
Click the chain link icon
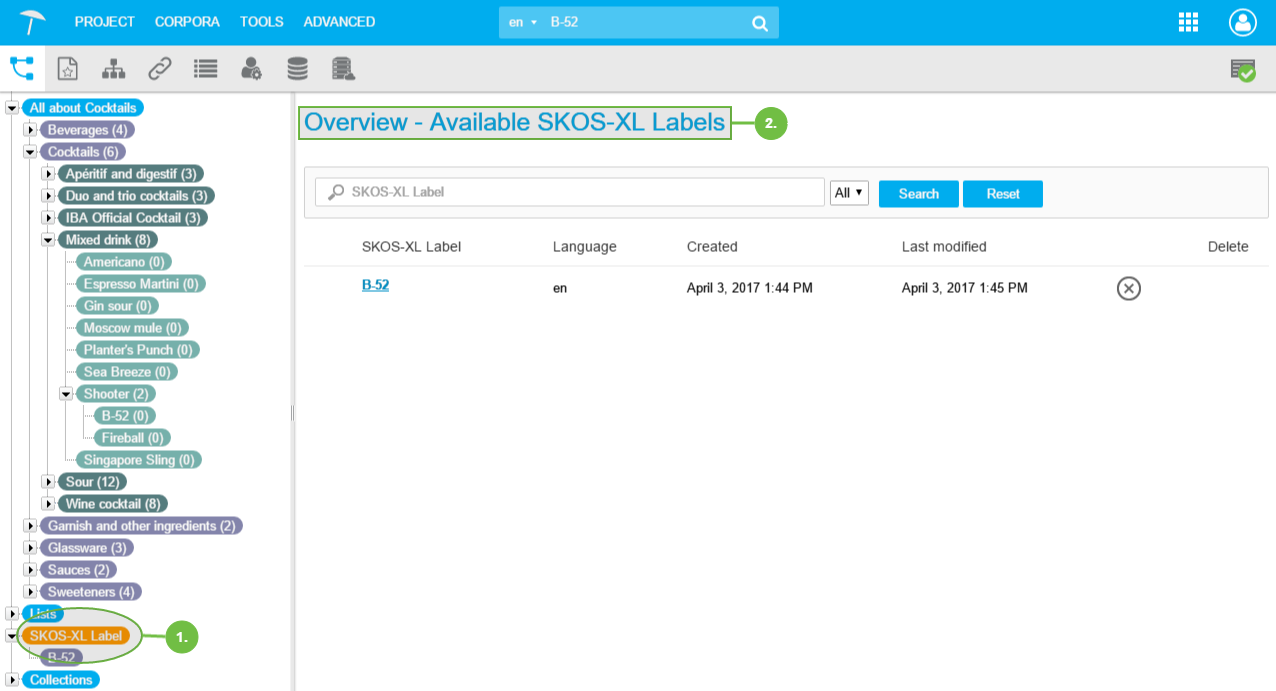tap(159, 68)
